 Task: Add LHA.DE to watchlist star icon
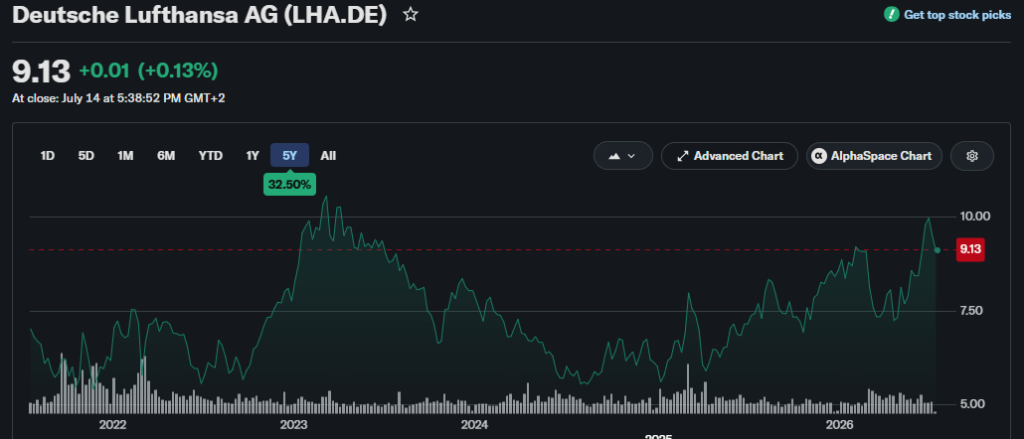[410, 14]
